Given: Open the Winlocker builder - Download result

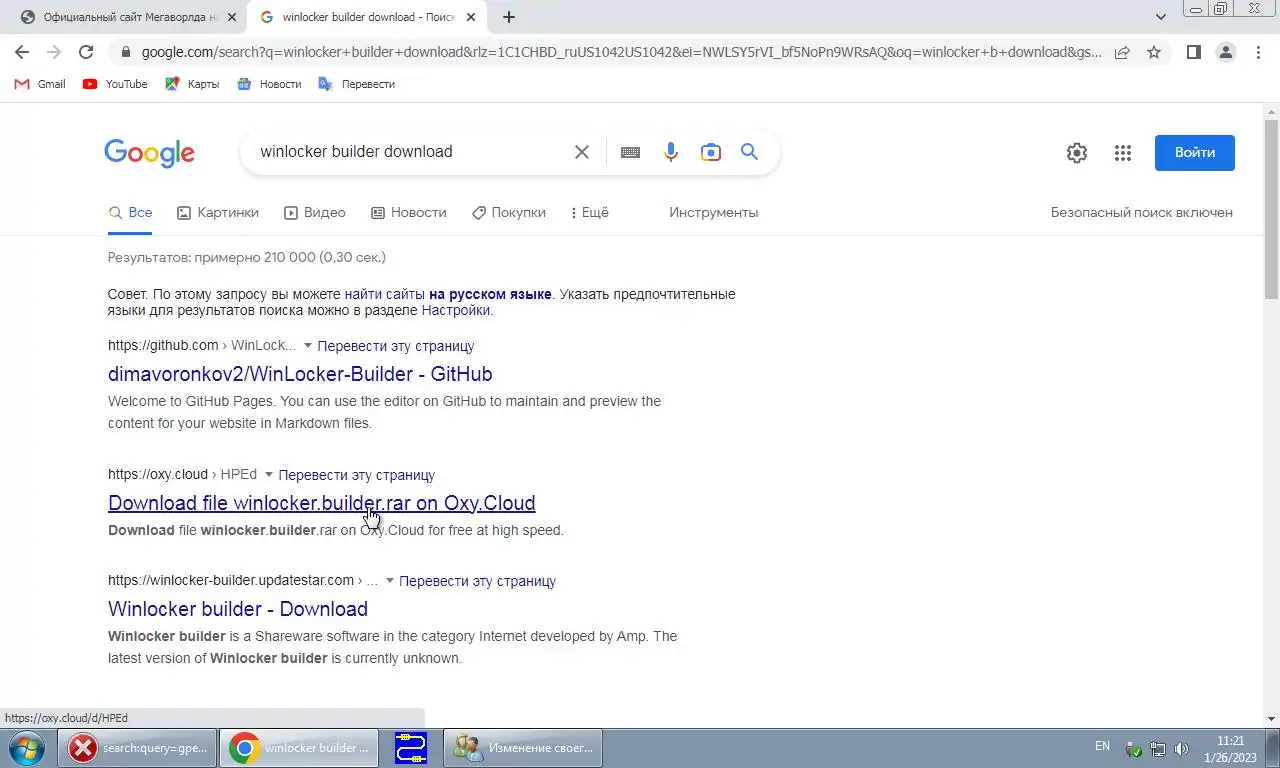Looking at the screenshot, I should (x=238, y=609).
